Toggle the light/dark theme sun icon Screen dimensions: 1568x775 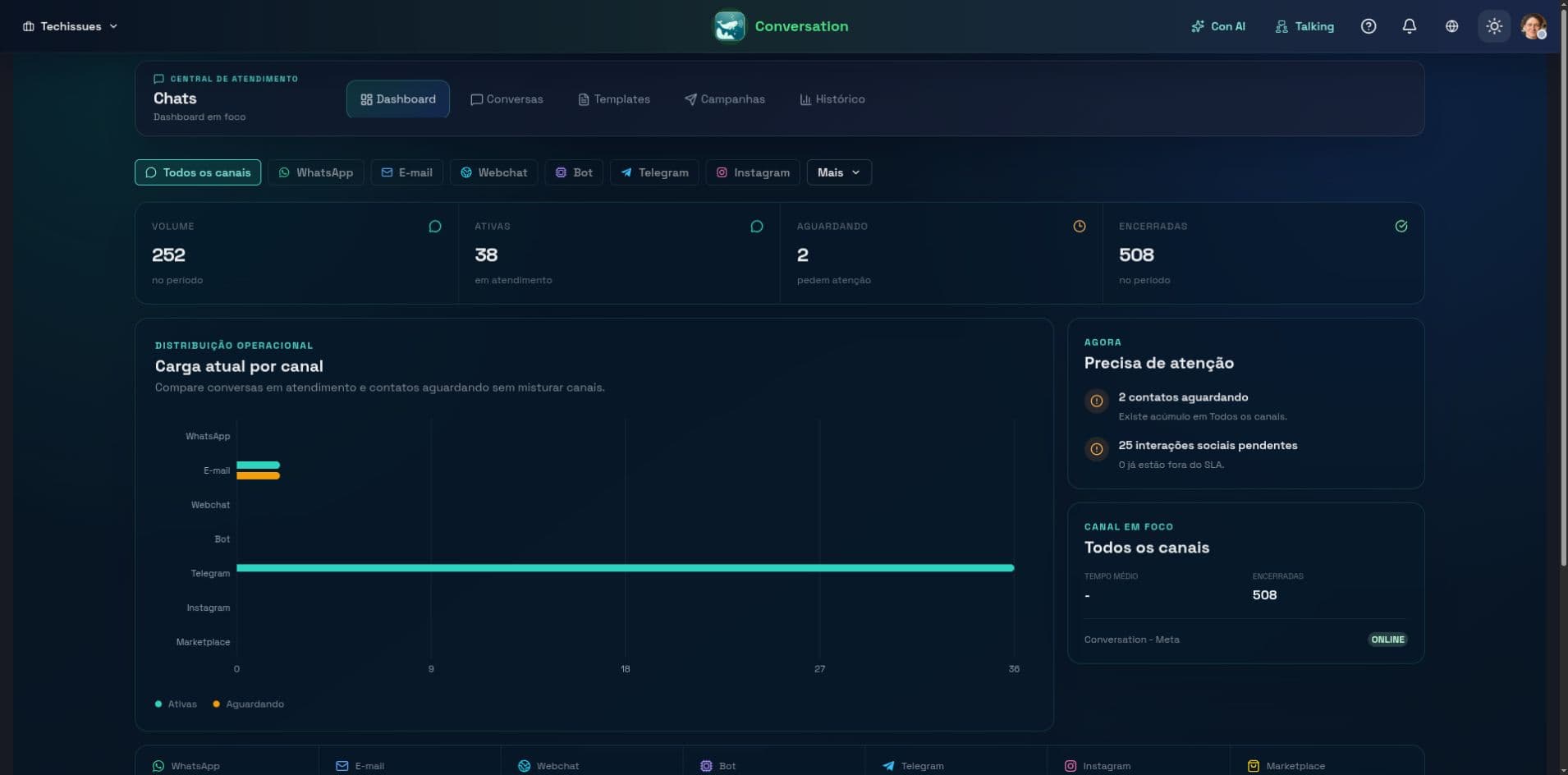pos(1494,26)
